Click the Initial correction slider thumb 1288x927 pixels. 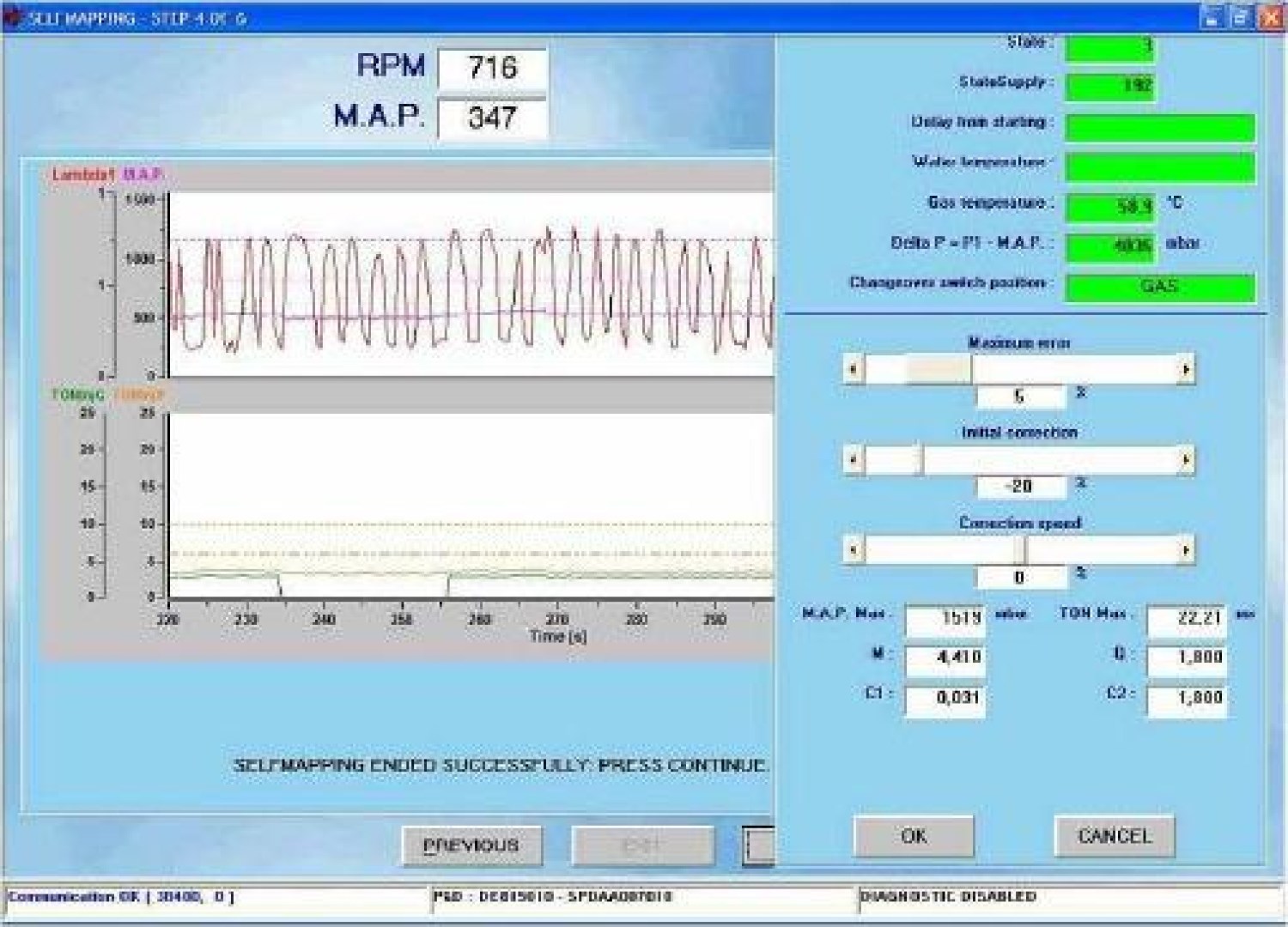(919, 460)
